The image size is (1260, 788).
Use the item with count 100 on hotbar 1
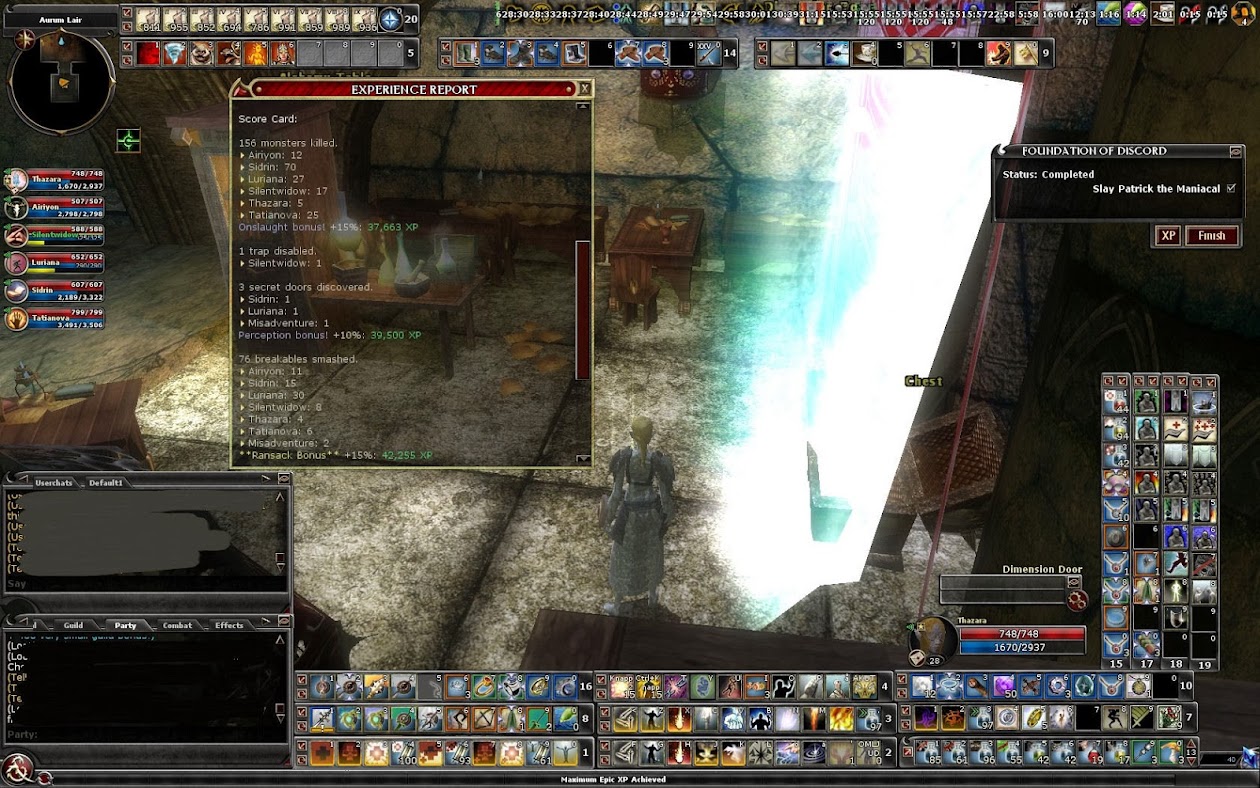pos(403,752)
